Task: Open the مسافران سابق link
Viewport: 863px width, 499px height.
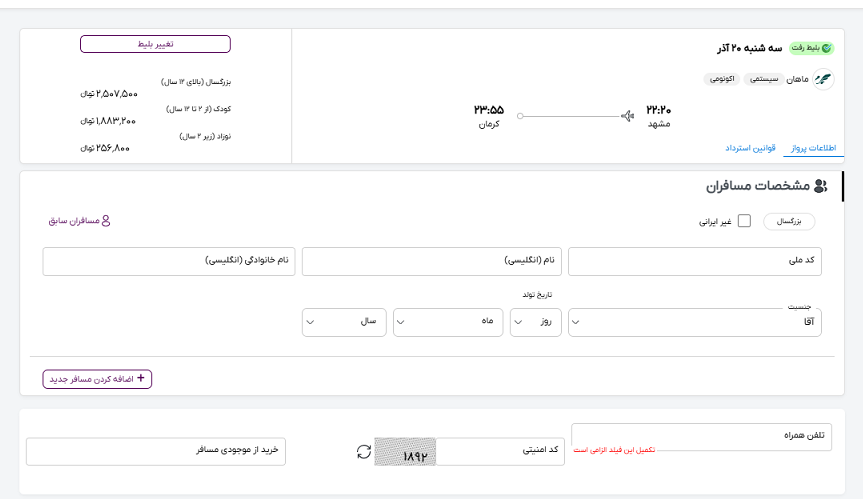Action: 79,221
